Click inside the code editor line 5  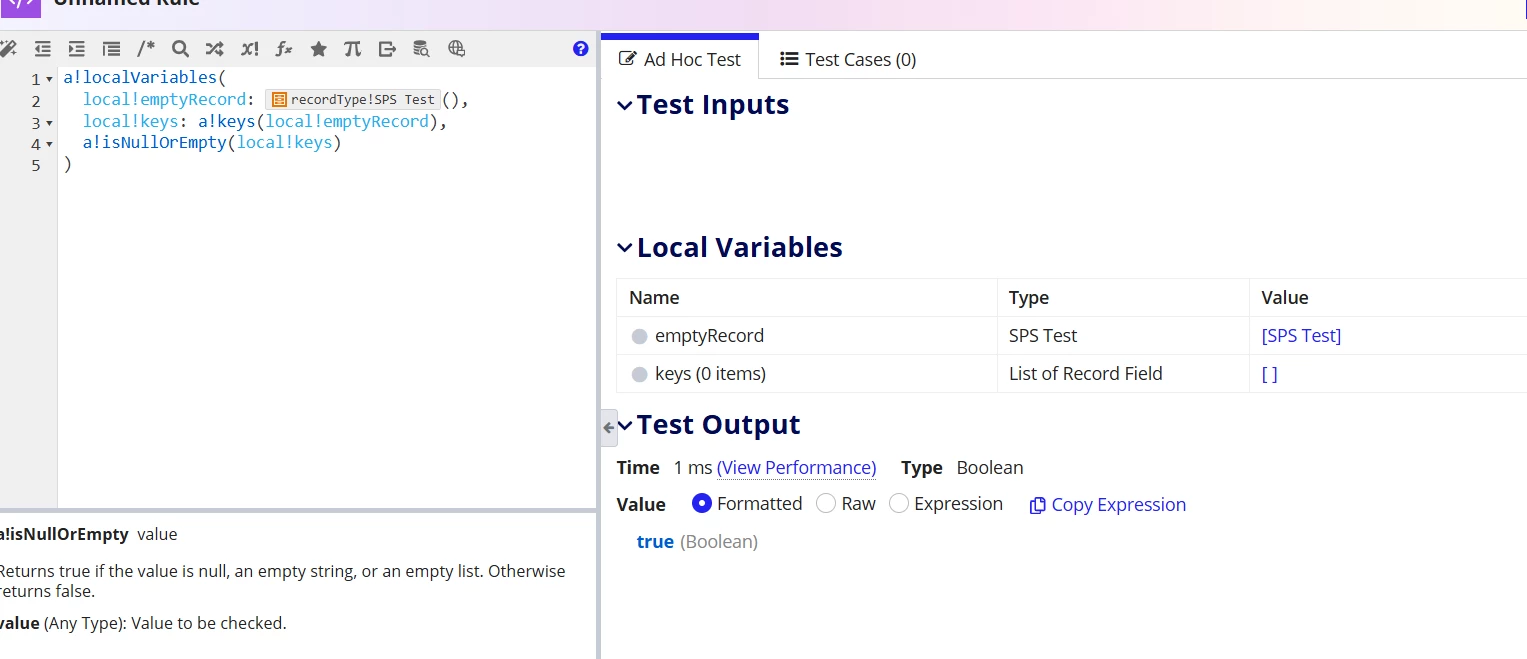327,165
